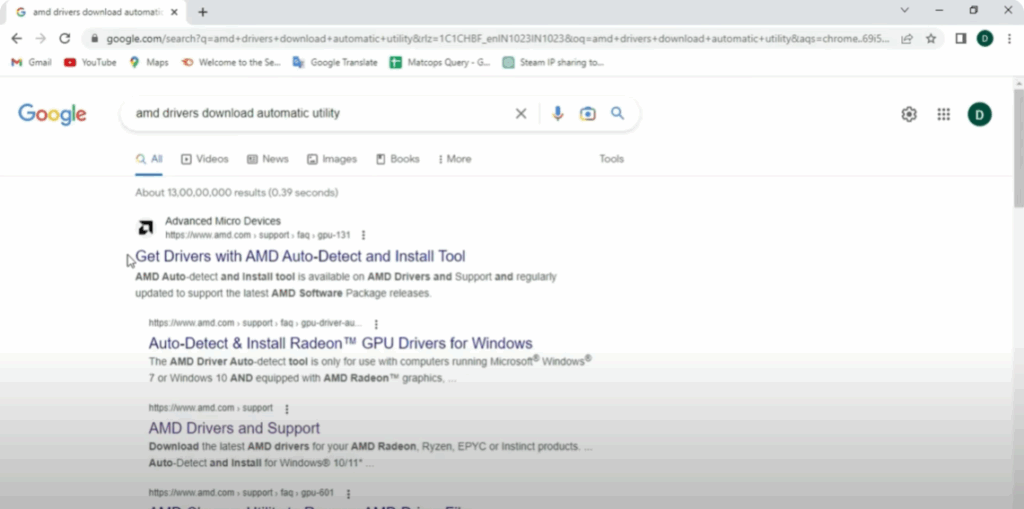Click the share icon in the address bar

[x=906, y=39]
